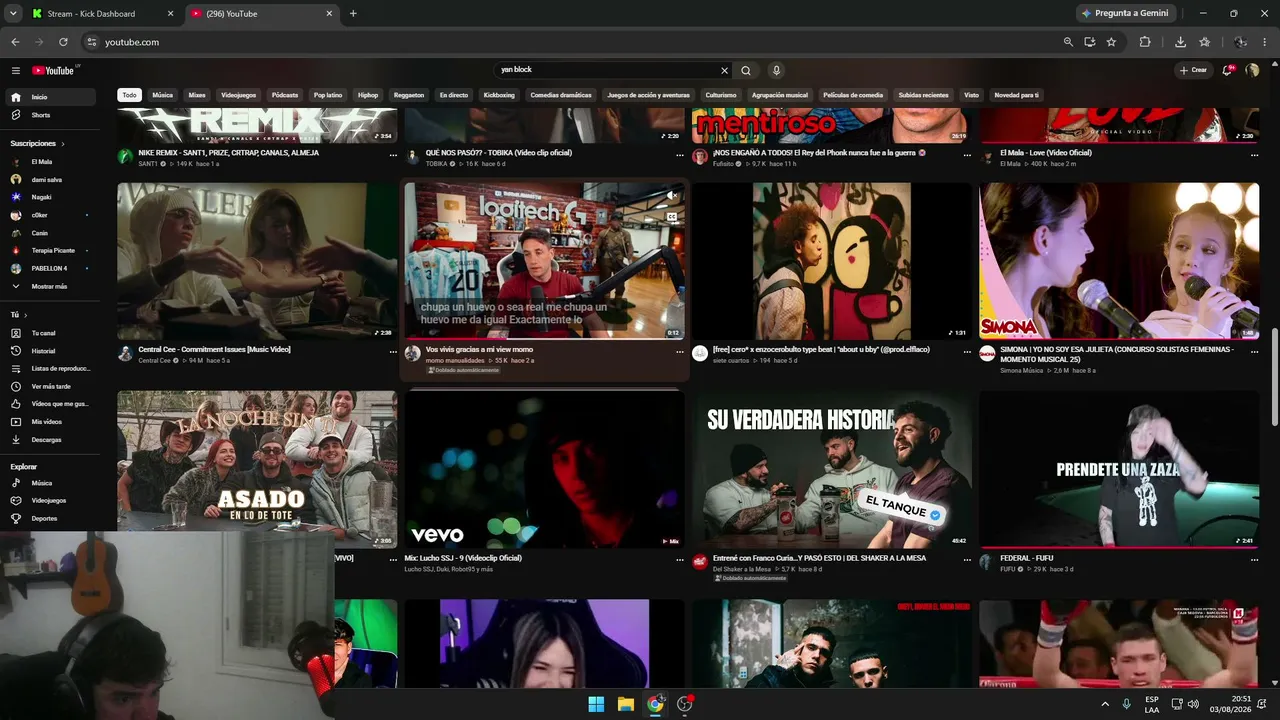Viewport: 1280px width, 720px height.
Task: Click the YouTube logo
Action: [x=53, y=70]
